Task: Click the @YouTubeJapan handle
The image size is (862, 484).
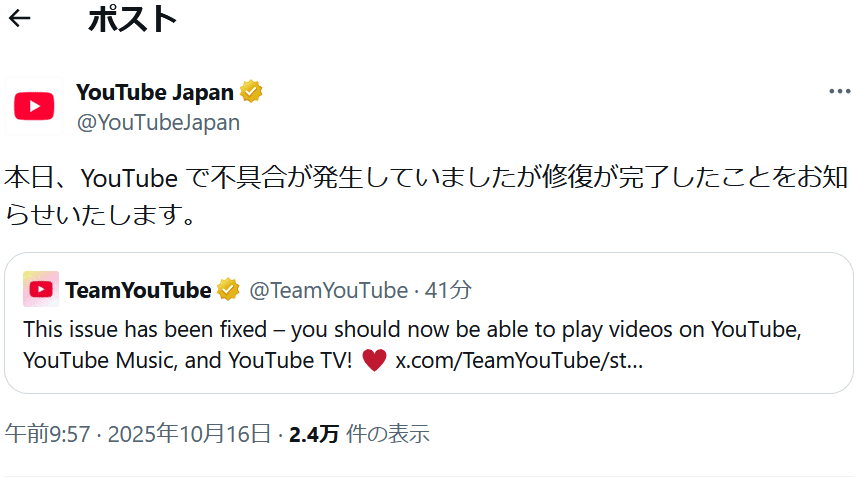Action: point(158,123)
